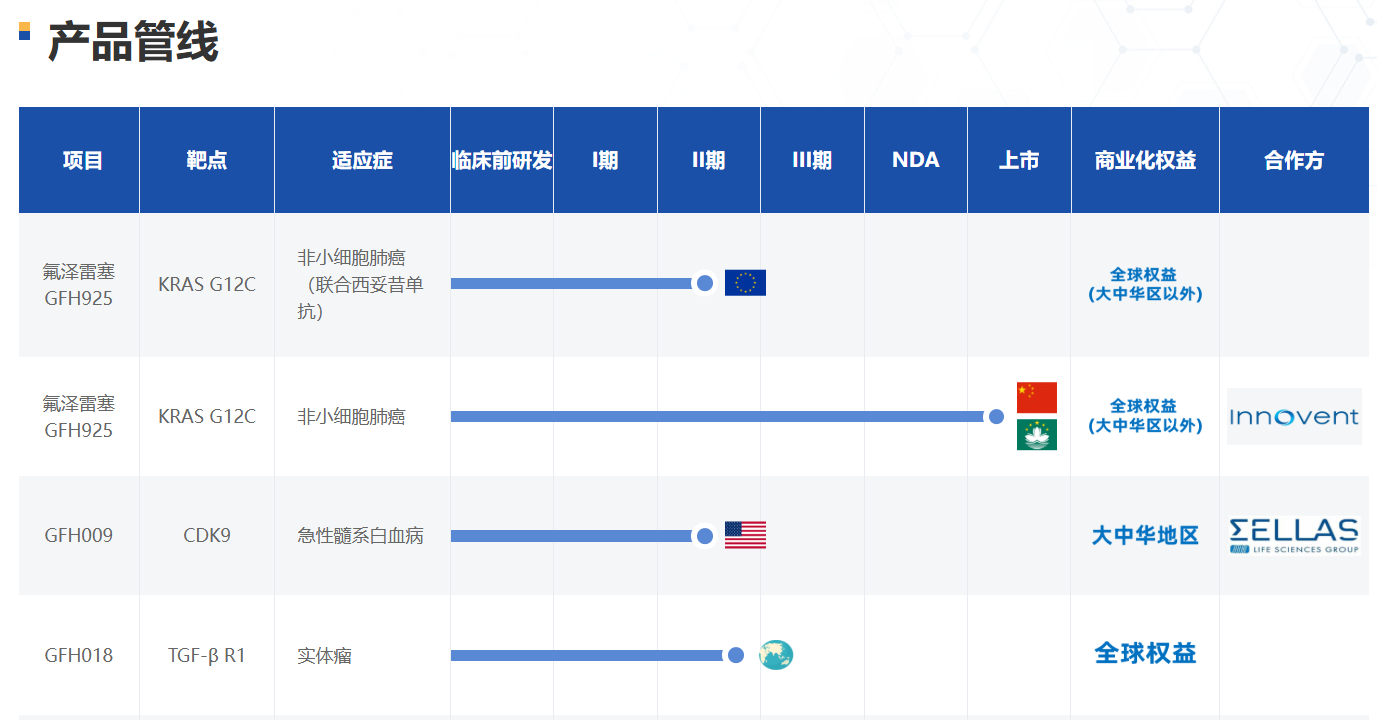The width and height of the screenshot is (1377, 720).
Task: Select the 临床前研发 column header
Action: [x=502, y=160]
